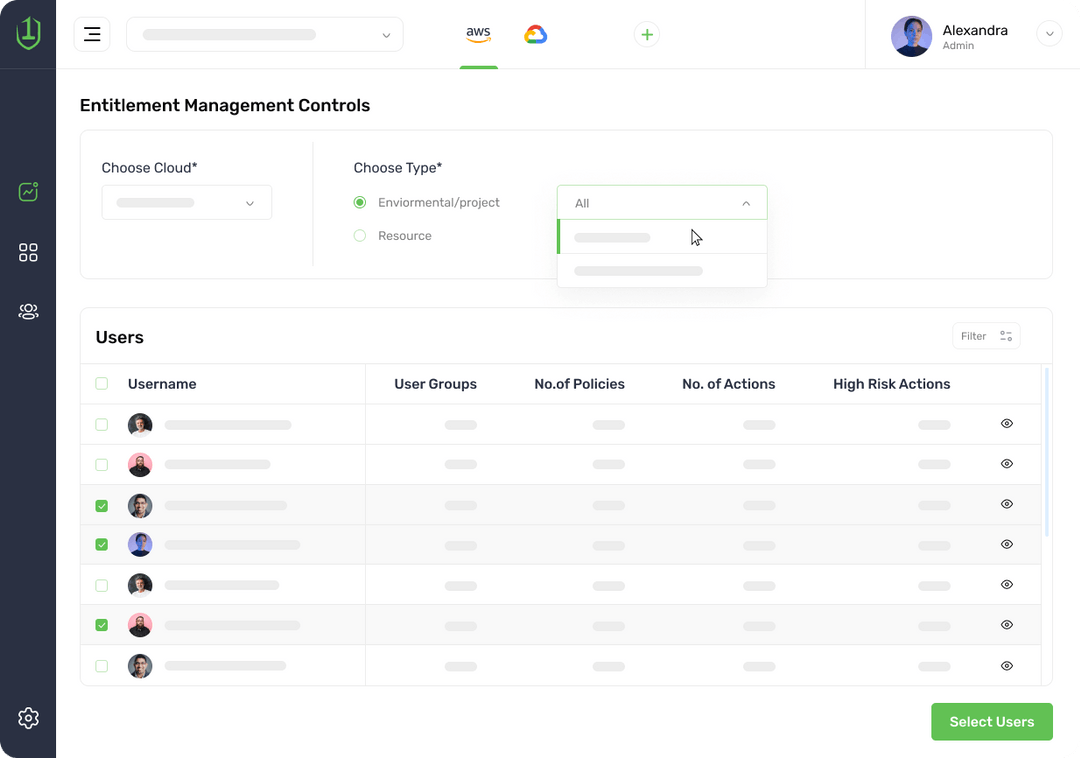Click the hamburger menu button
This screenshot has height=758, width=1080.
92,34
